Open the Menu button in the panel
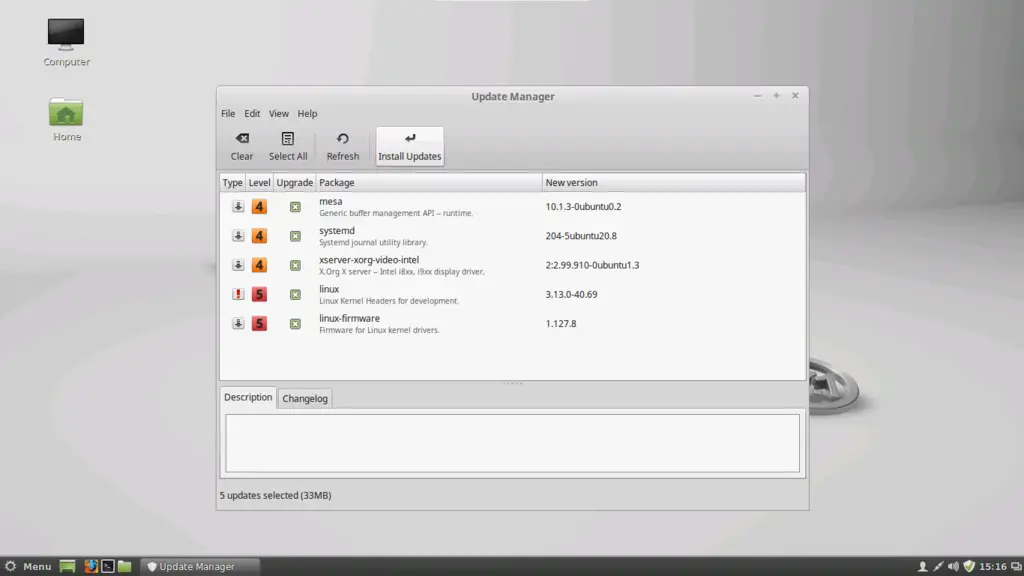Viewport: 1024px width, 576px height. click(28, 566)
